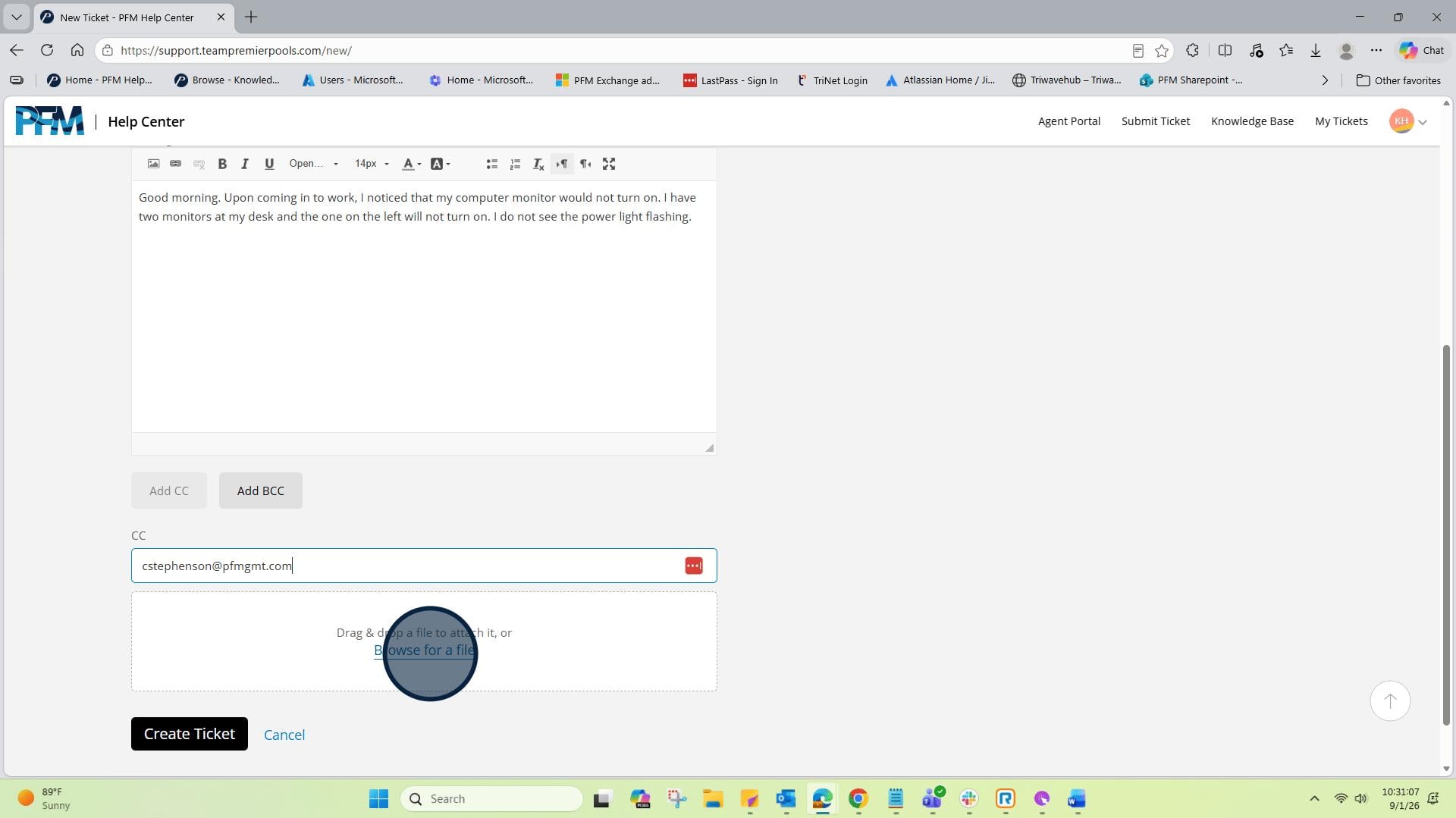Open the font family dropdown

pyautogui.click(x=313, y=164)
